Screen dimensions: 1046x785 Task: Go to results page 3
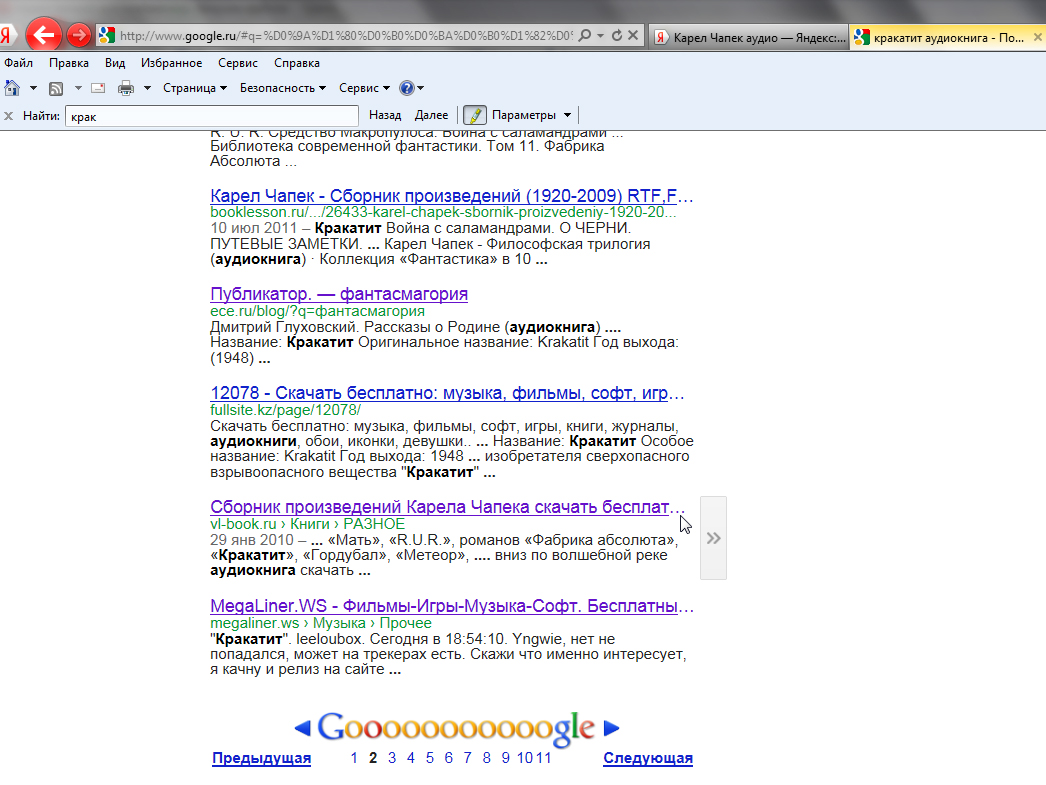coord(392,758)
